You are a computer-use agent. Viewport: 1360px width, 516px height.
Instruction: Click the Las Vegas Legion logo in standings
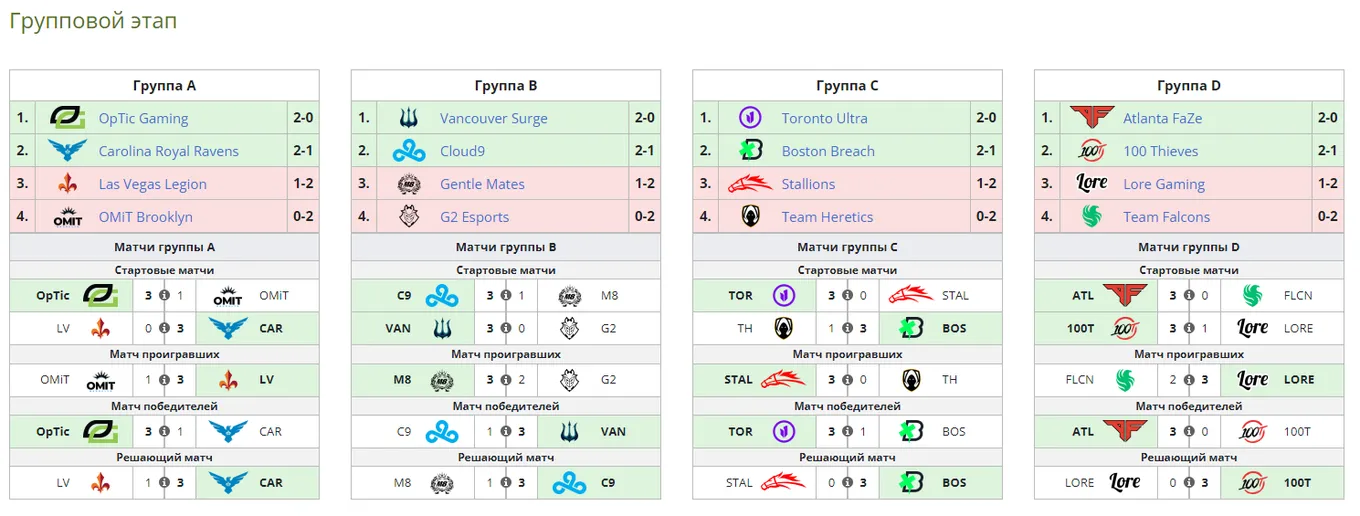68,184
